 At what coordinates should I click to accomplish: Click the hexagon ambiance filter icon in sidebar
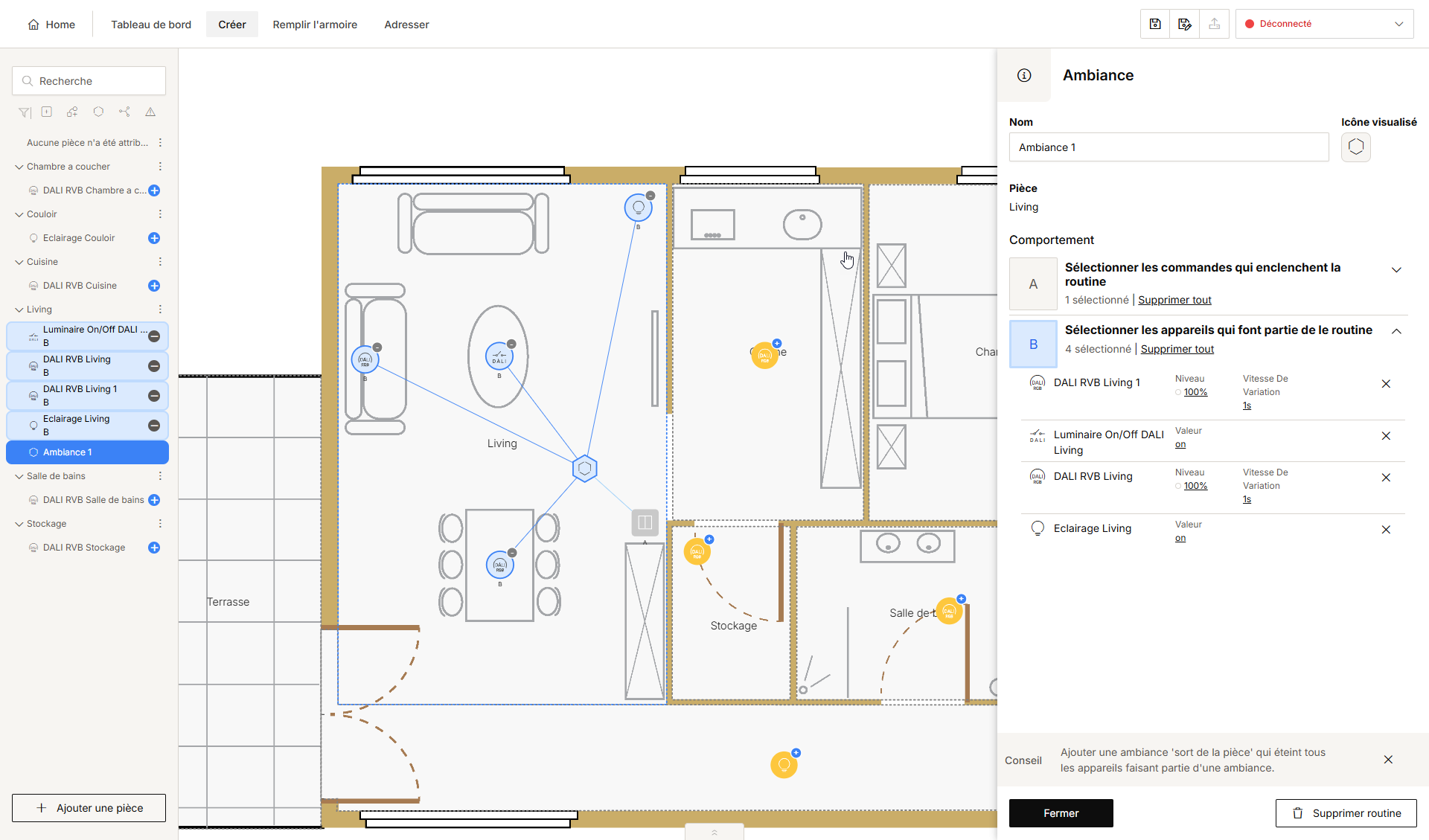(98, 112)
